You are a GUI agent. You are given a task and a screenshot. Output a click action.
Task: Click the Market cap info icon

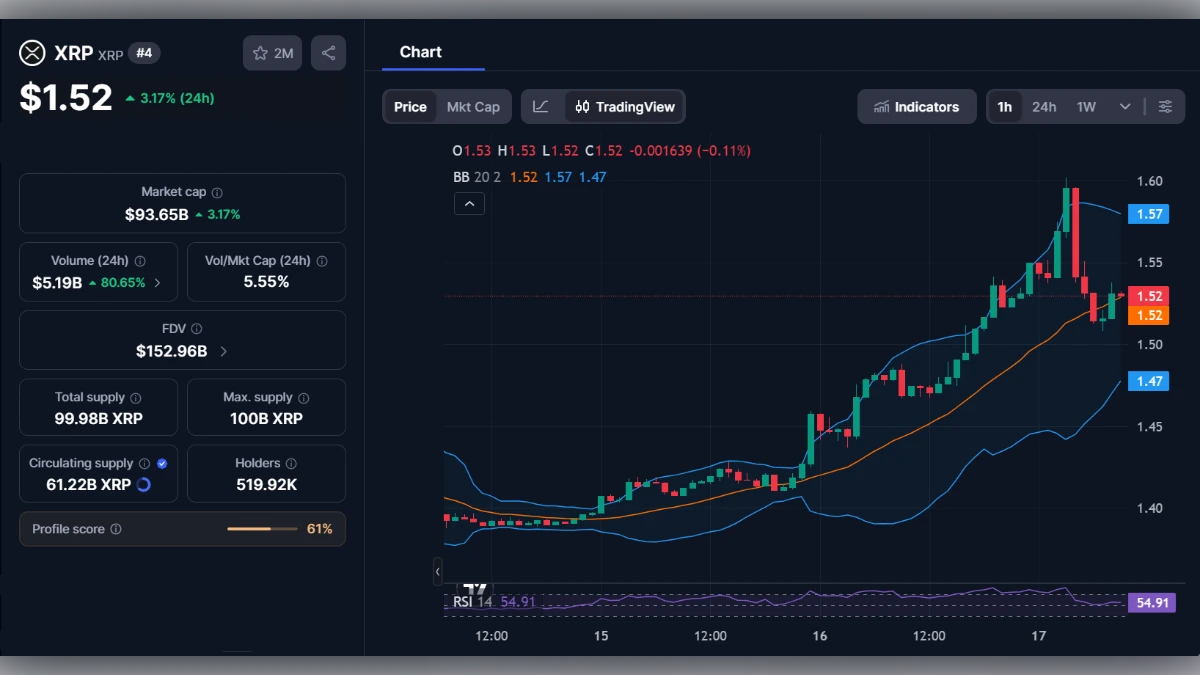216,192
